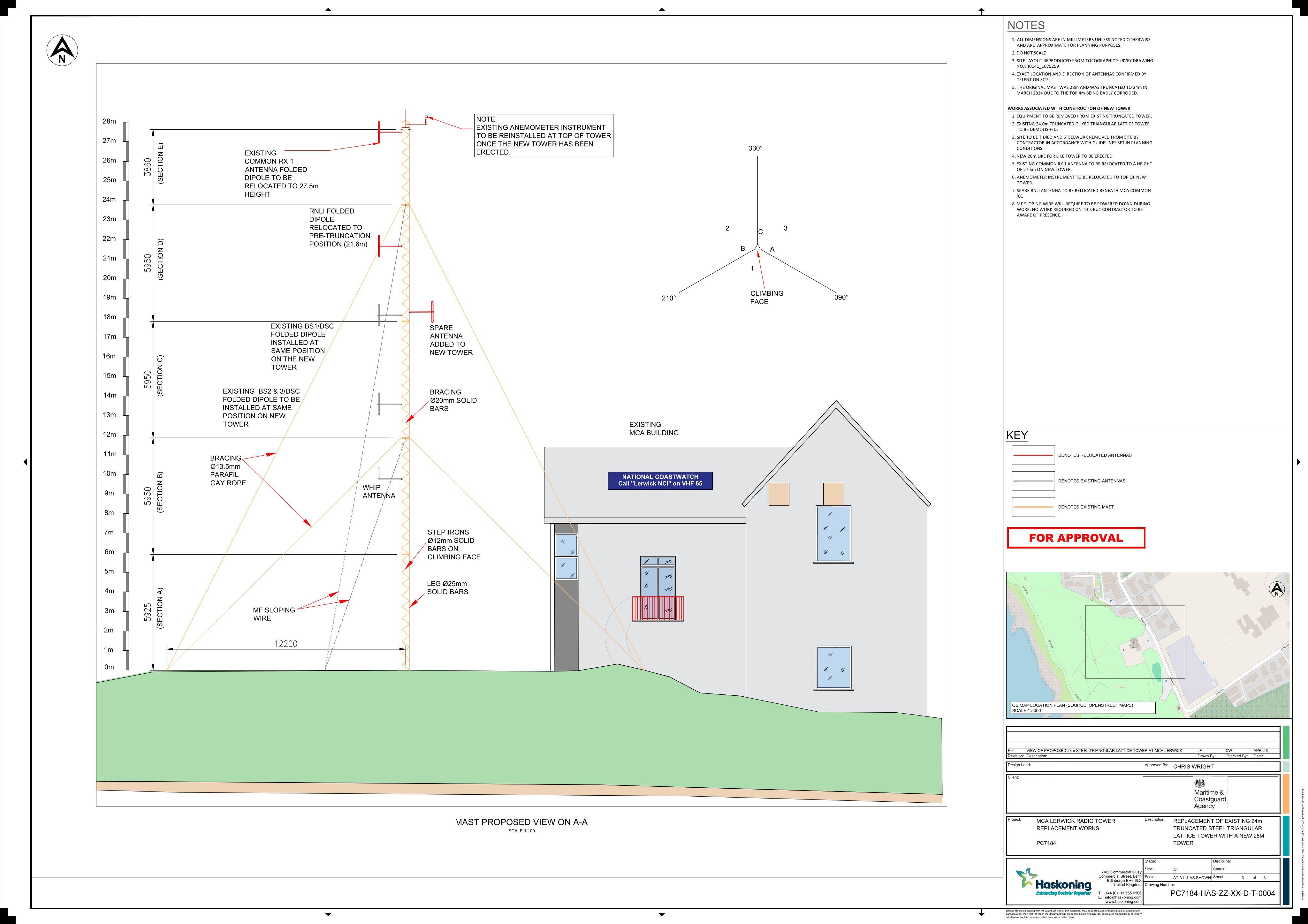Select the KEY heading
Screen dimensions: 1308x924
[1017, 435]
